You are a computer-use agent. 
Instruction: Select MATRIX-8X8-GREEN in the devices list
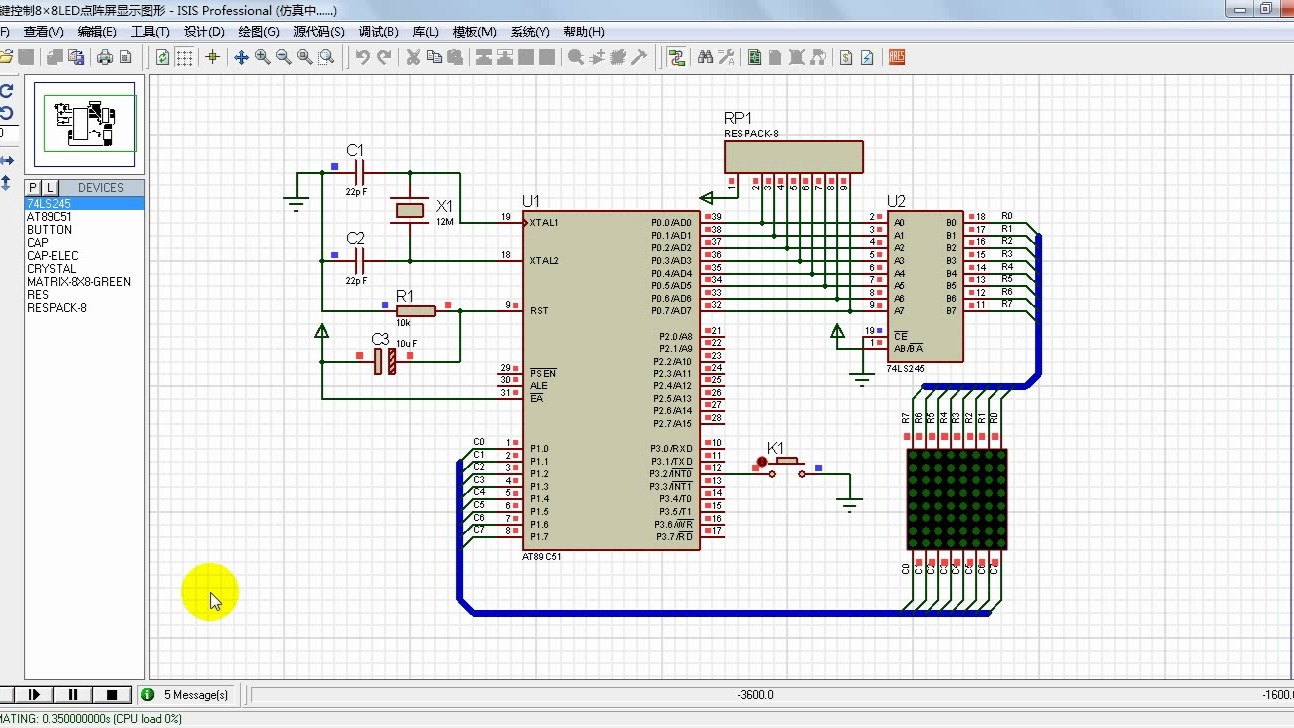pyautogui.click(x=79, y=282)
